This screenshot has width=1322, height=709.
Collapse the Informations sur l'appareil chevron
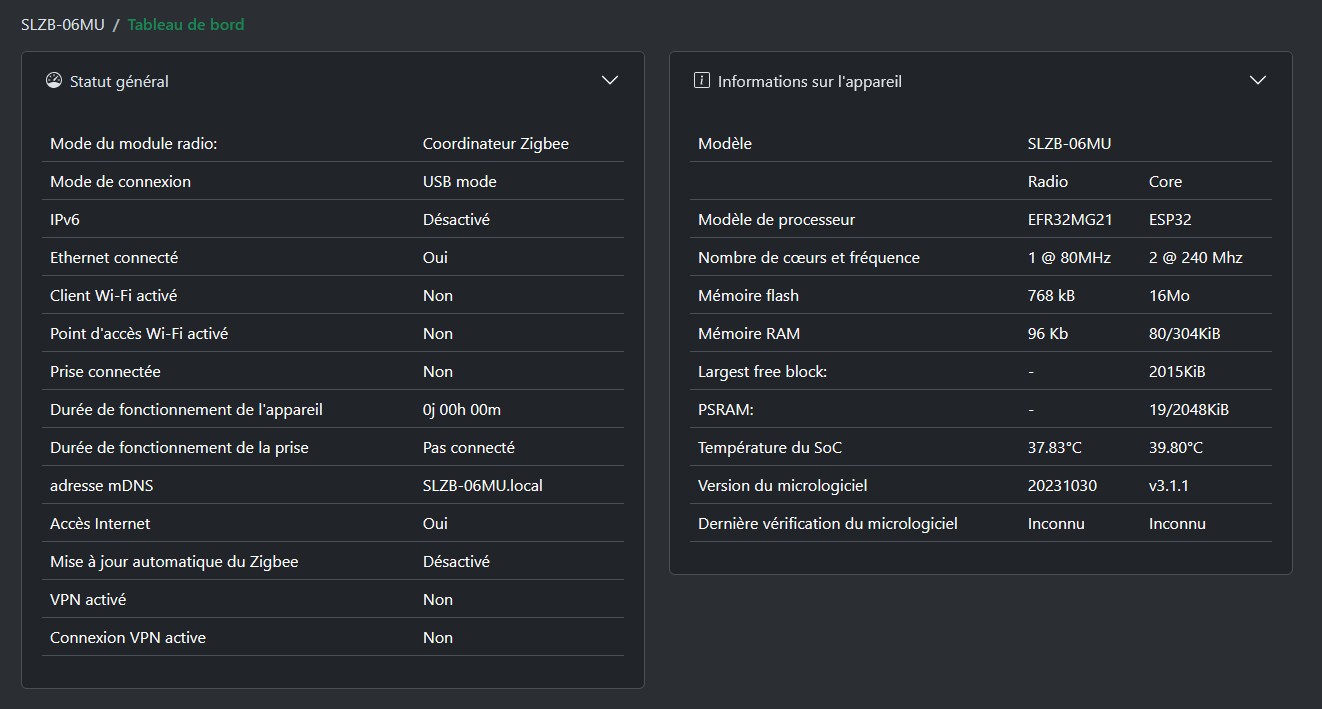pyautogui.click(x=1258, y=81)
